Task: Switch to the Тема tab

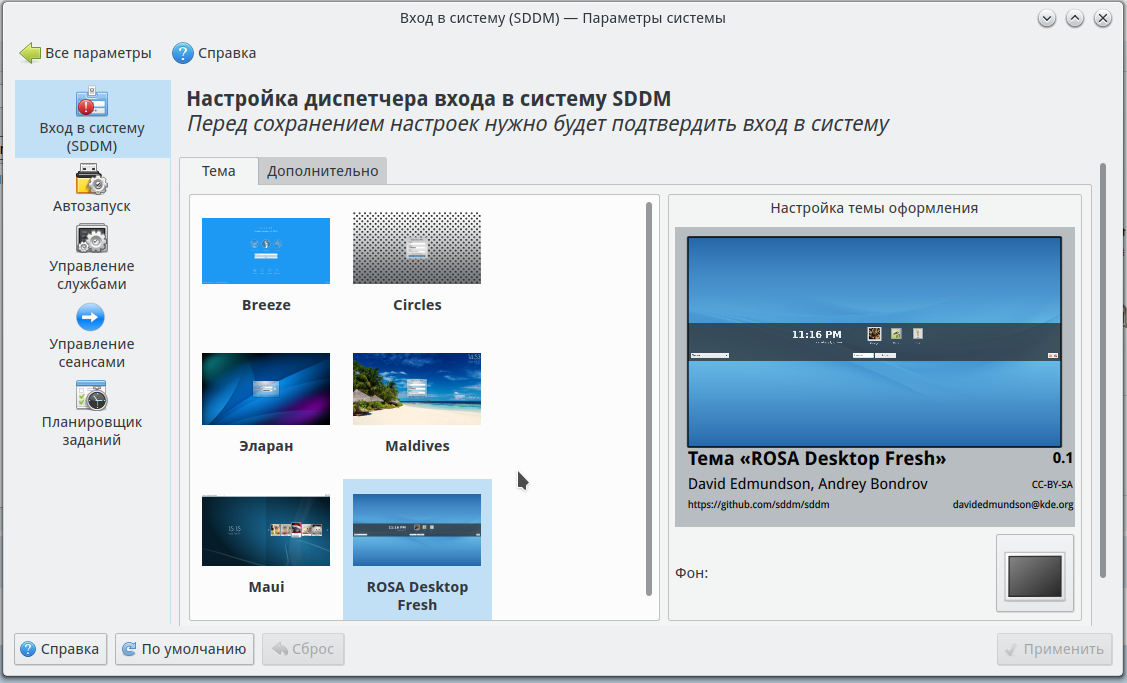Action: point(218,171)
